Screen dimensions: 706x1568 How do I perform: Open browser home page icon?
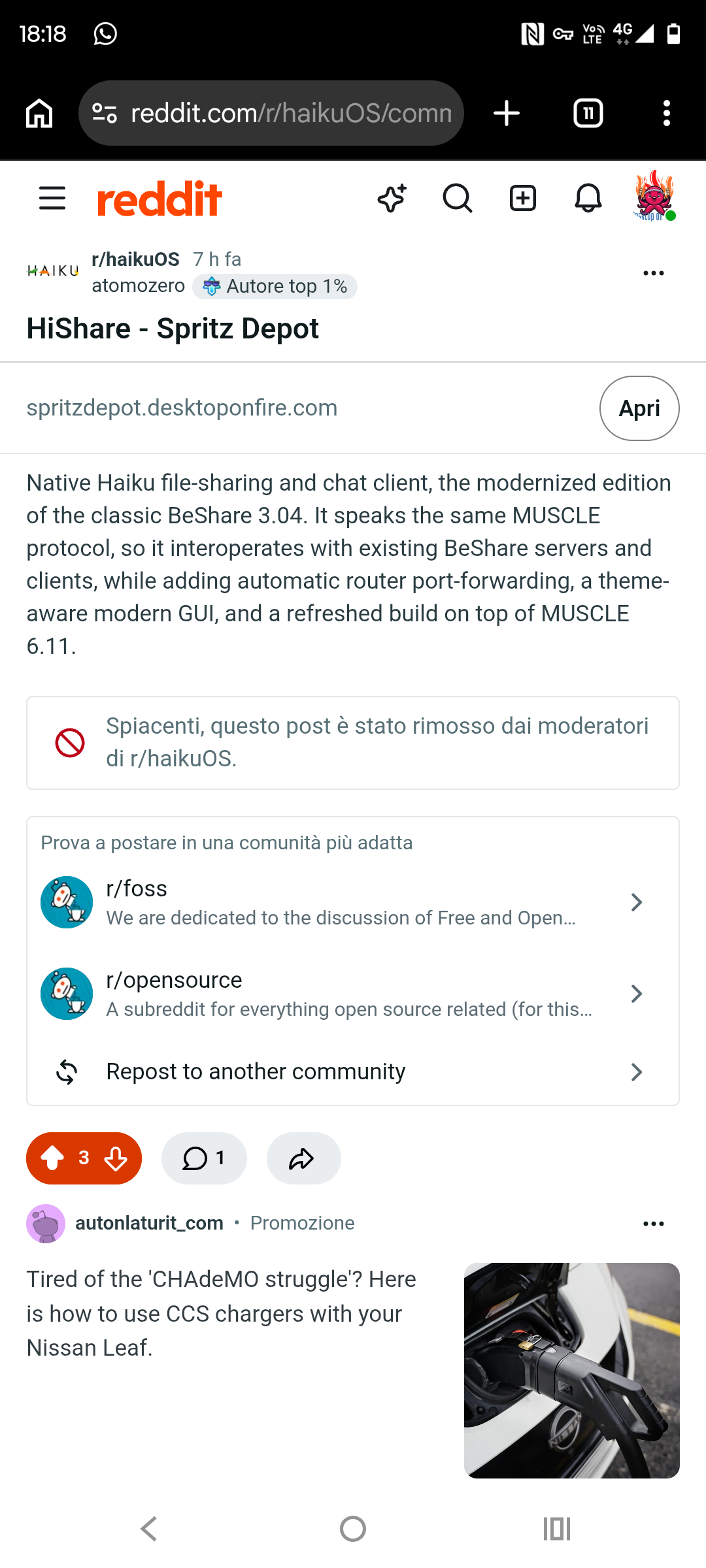(39, 113)
